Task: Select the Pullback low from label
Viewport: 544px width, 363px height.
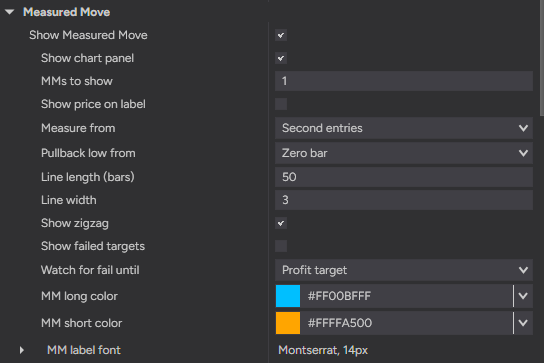Action: pos(88,153)
